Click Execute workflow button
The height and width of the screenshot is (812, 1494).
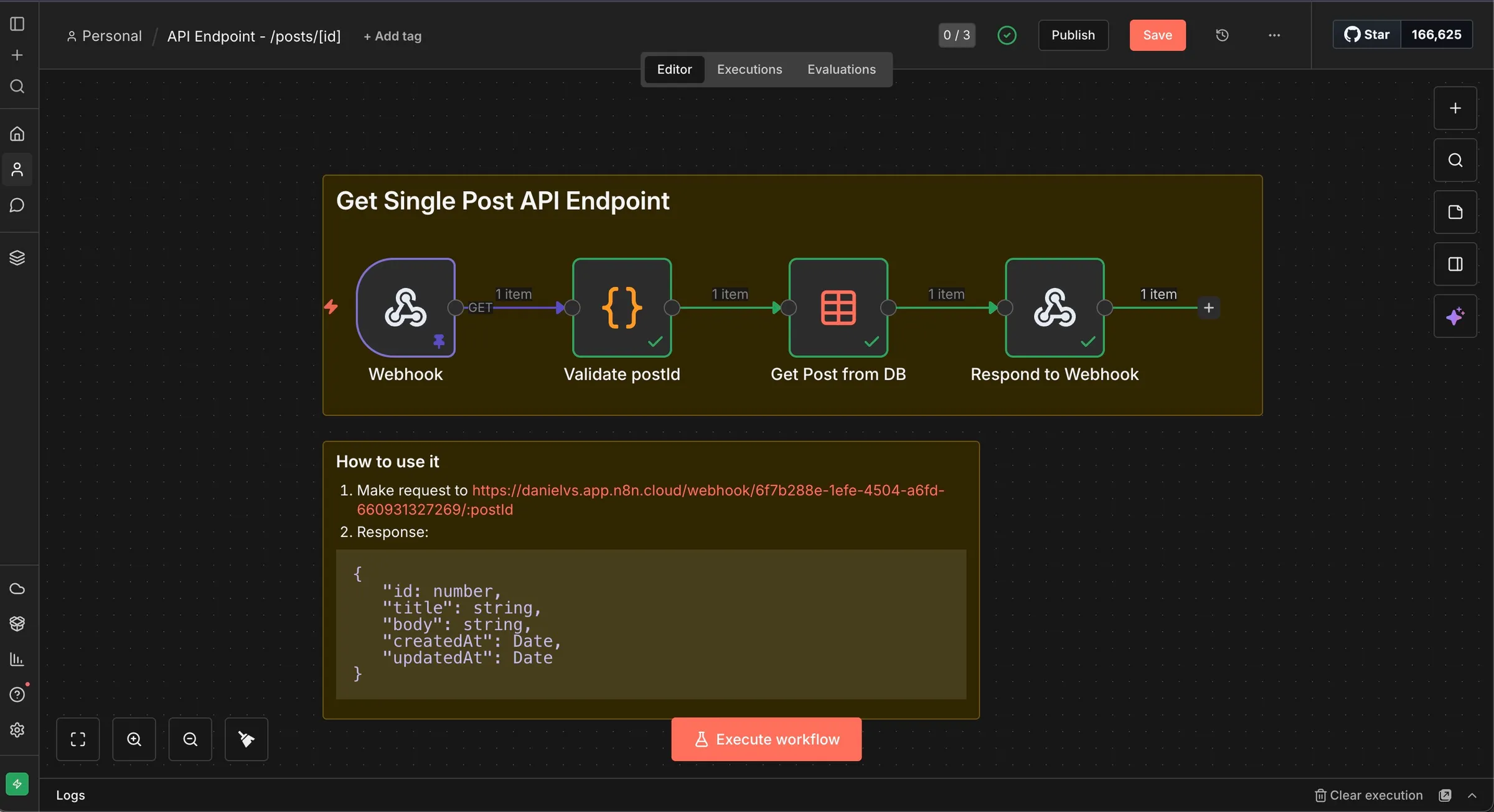click(766, 739)
